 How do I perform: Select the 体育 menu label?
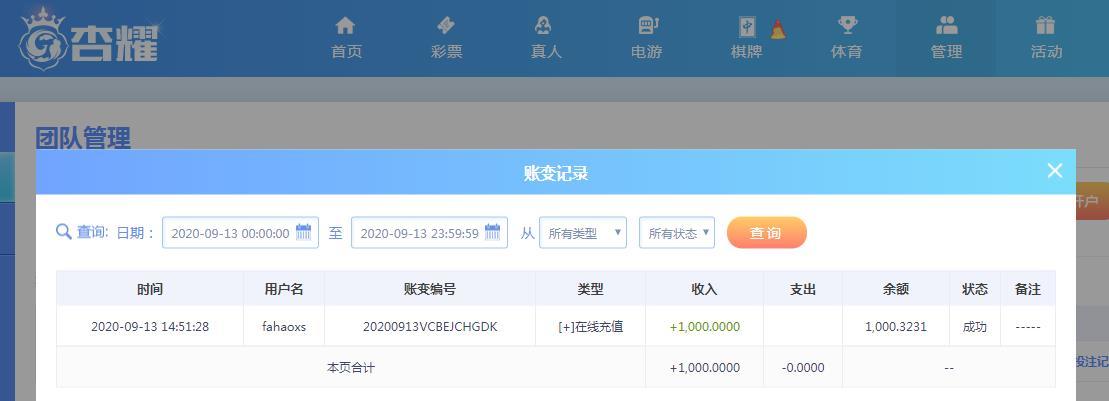(846, 52)
